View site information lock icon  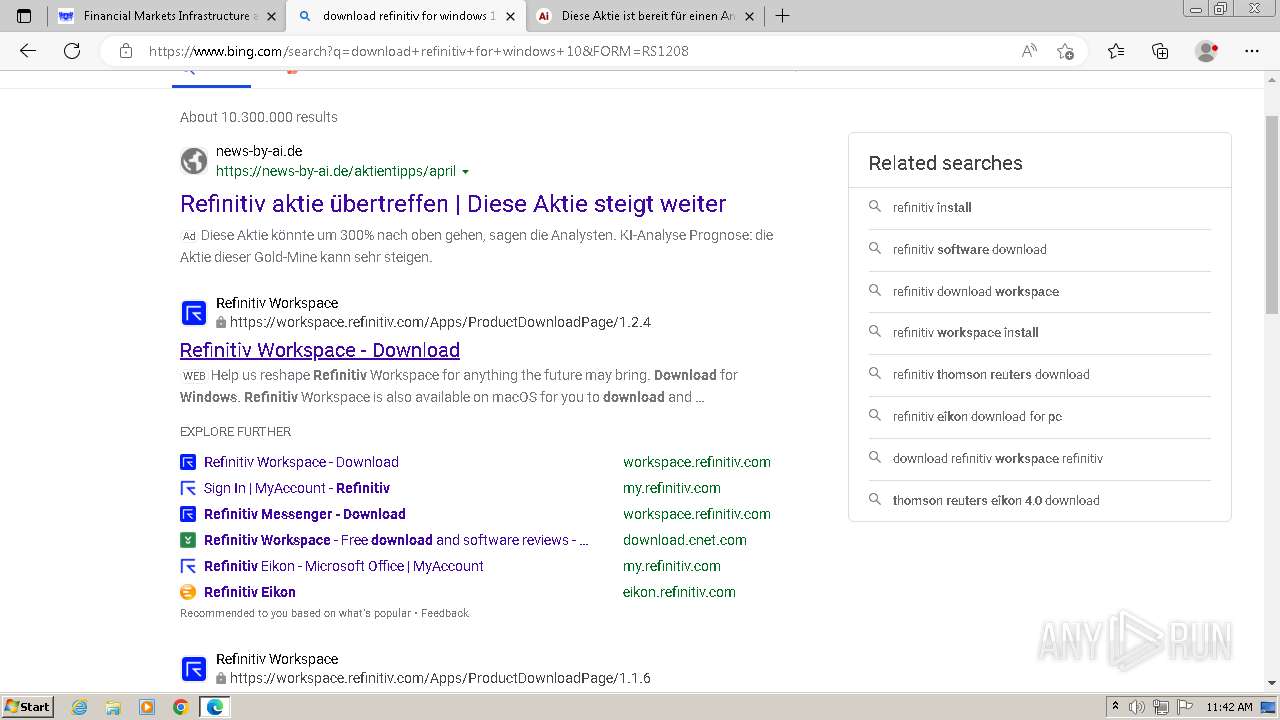[126, 51]
